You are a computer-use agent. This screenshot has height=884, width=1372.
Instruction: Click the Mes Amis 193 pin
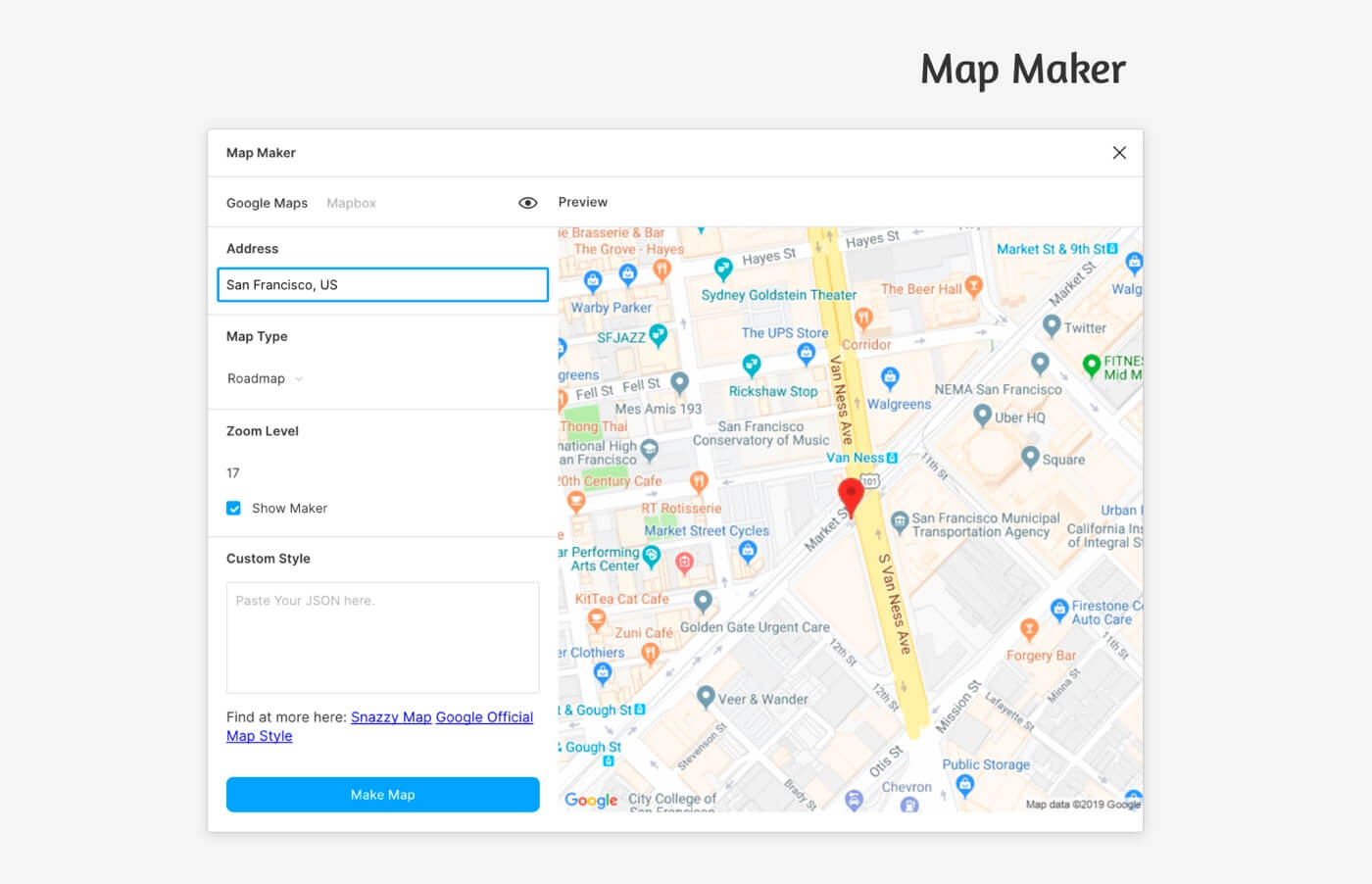point(679,383)
